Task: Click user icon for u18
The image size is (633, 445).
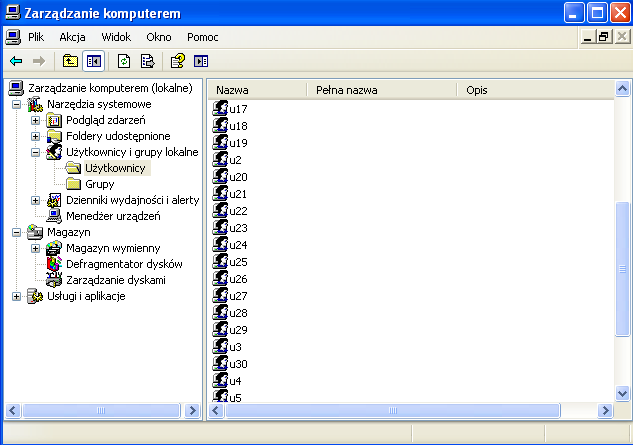Action: 220,126
